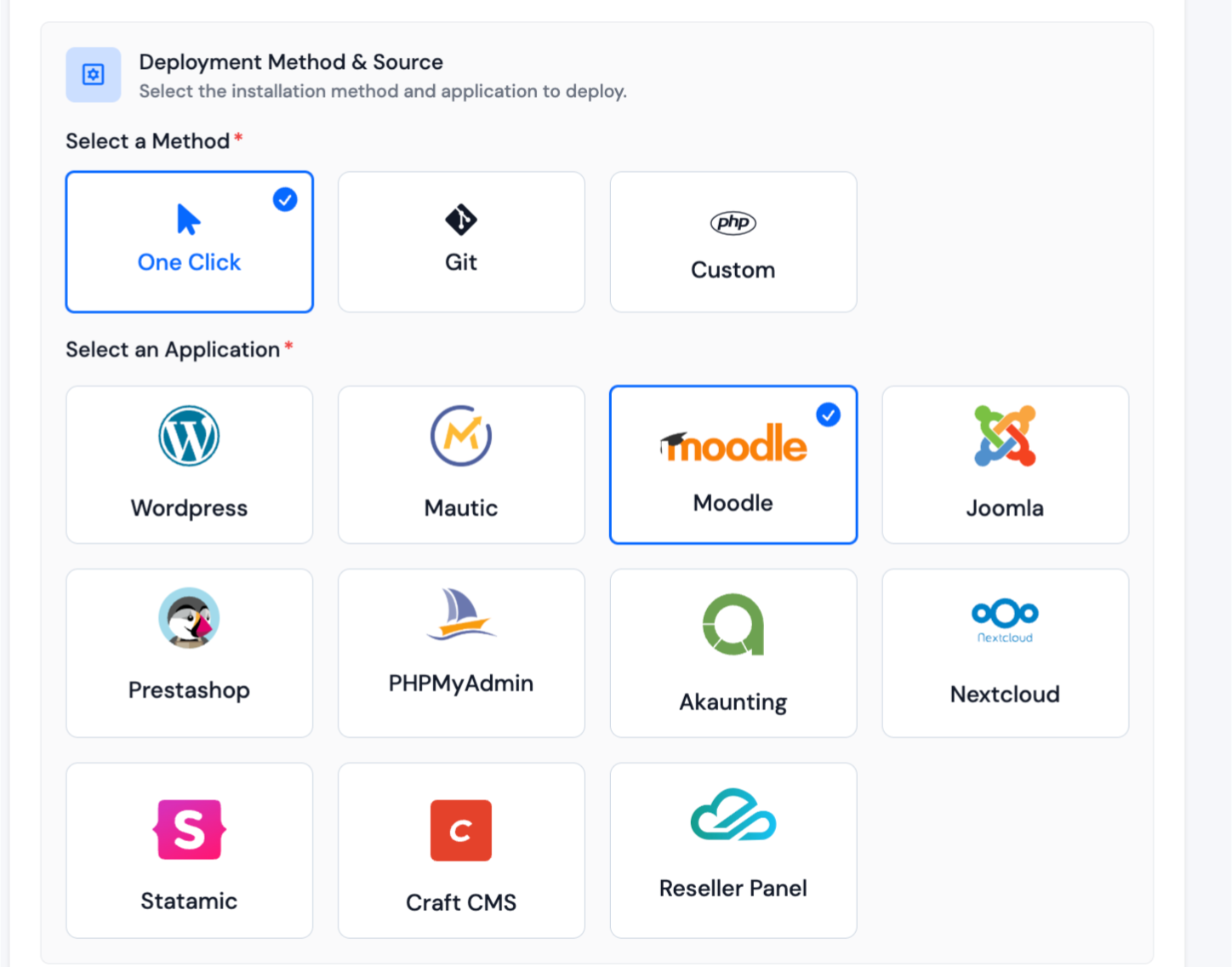Click the Git card label
This screenshot has height=967, width=1232.
pyautogui.click(x=460, y=262)
